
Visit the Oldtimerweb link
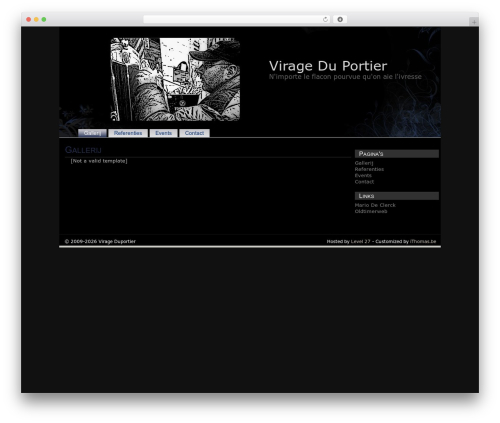coord(371,211)
